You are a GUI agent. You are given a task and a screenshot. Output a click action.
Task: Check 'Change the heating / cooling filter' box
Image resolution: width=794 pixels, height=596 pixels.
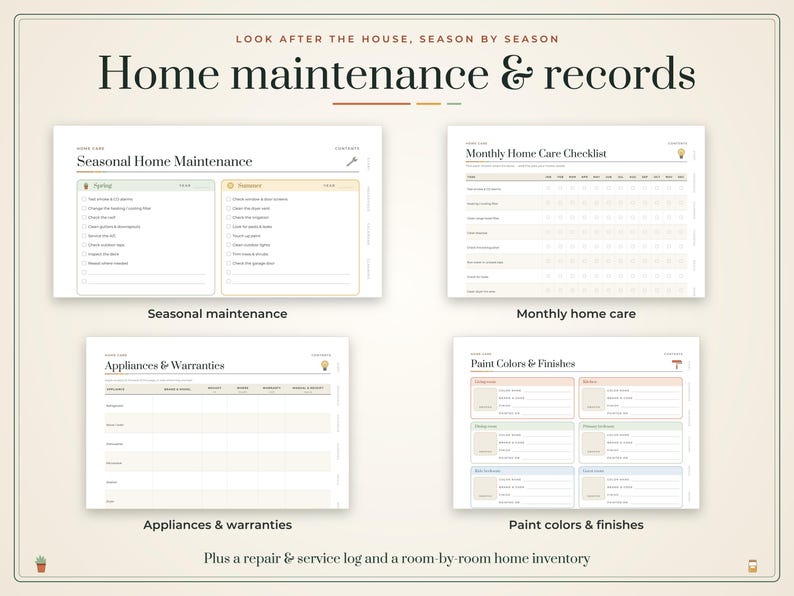(84, 209)
